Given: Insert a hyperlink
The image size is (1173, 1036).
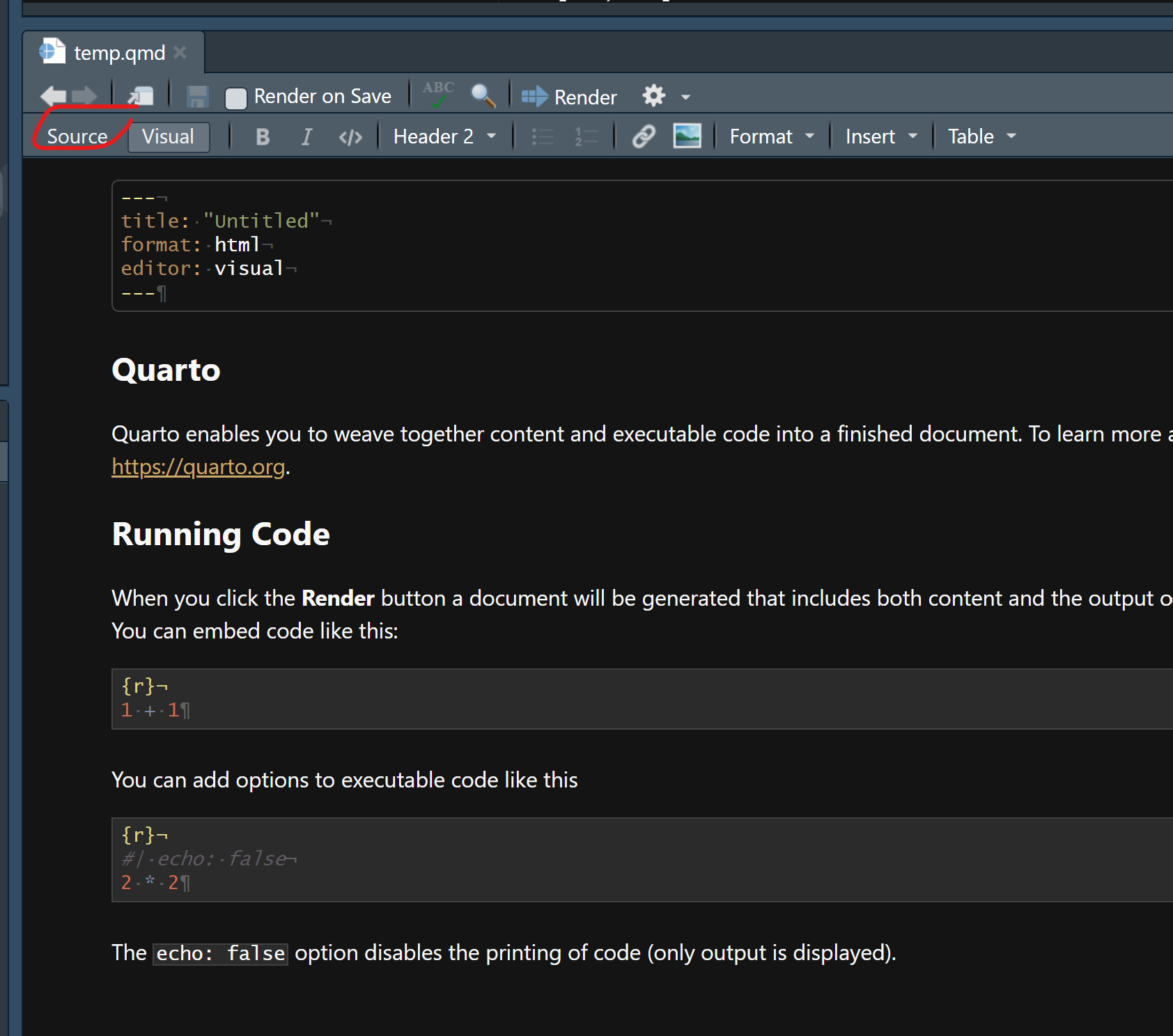Looking at the screenshot, I should [x=644, y=136].
